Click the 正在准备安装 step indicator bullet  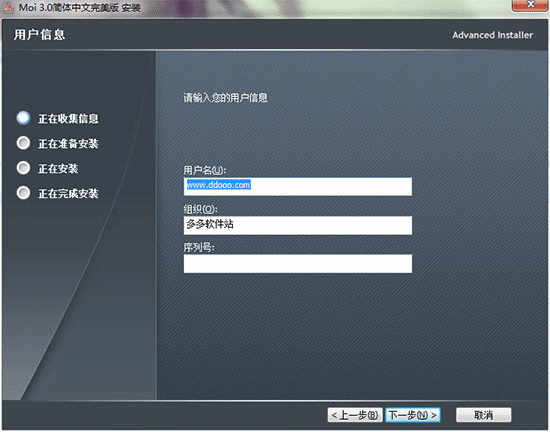(x=23, y=143)
